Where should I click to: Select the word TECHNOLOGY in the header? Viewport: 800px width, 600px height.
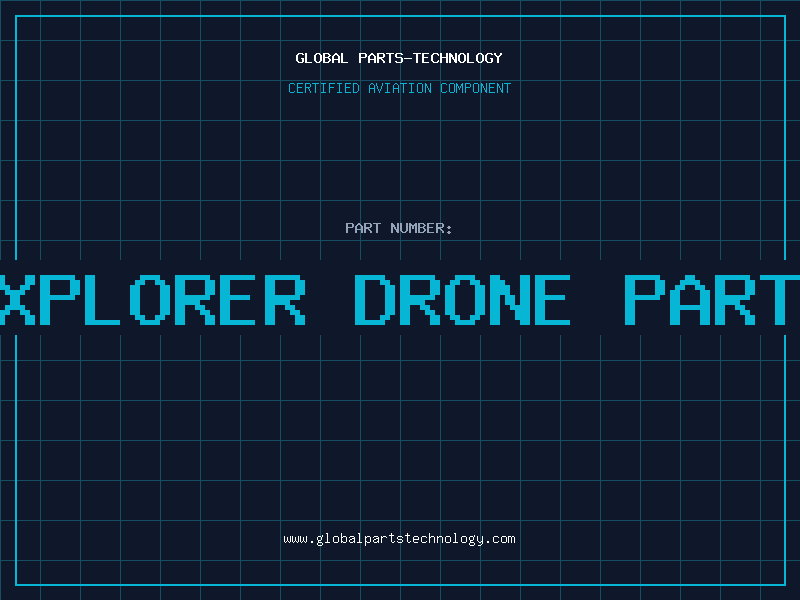click(458, 58)
